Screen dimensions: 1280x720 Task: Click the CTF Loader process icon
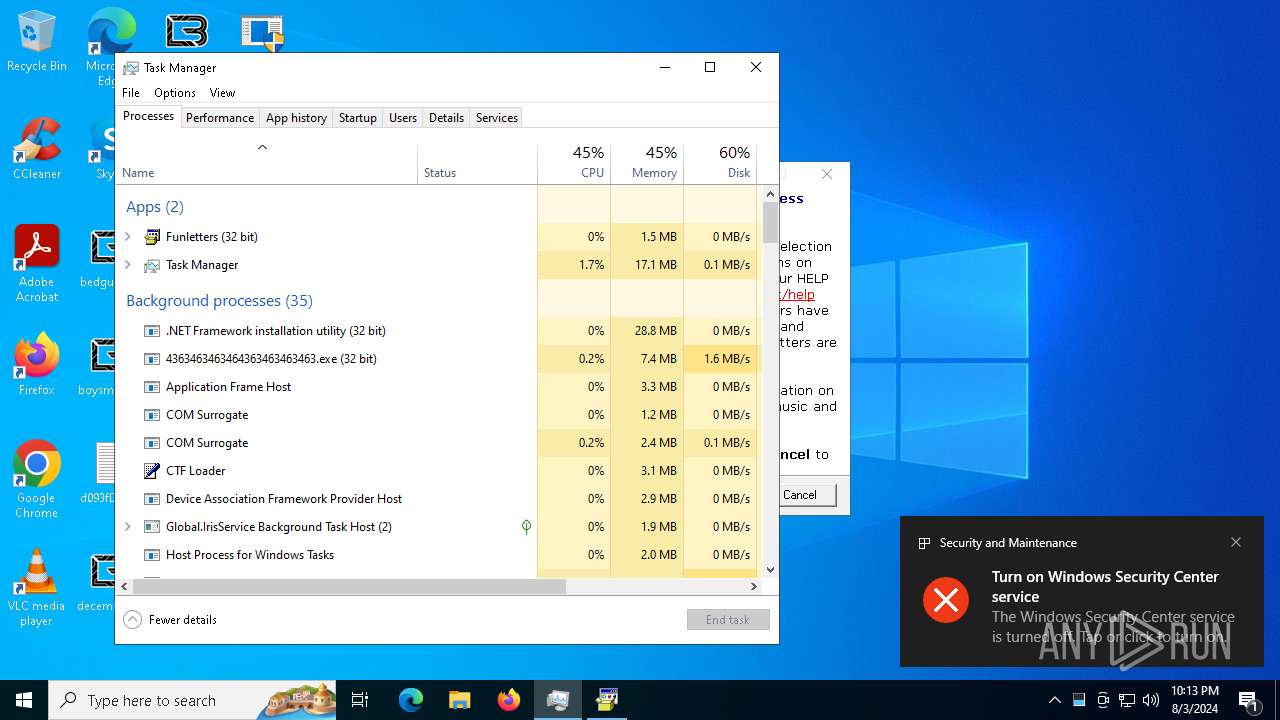pyautogui.click(x=152, y=471)
